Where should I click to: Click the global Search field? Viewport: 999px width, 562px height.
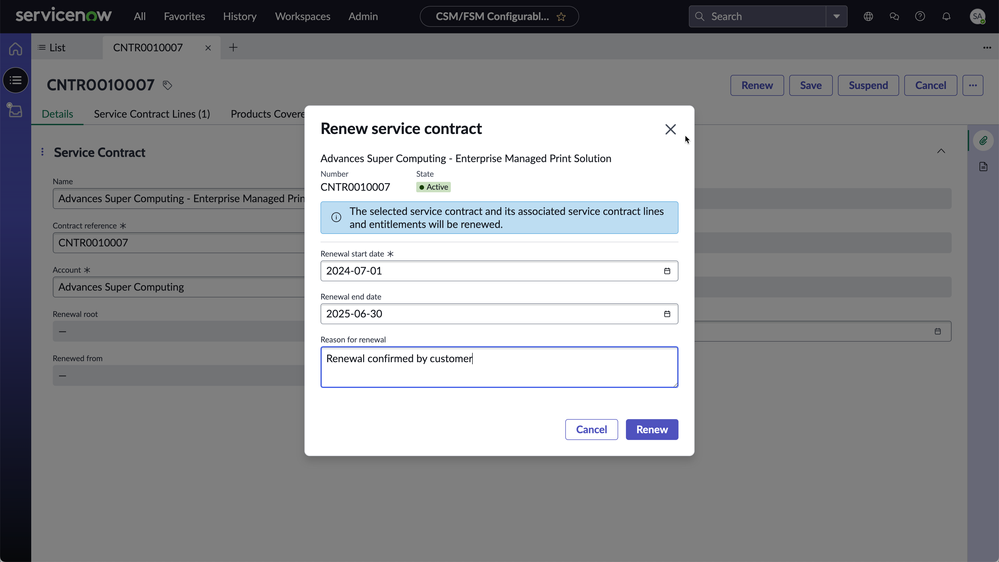point(758,17)
